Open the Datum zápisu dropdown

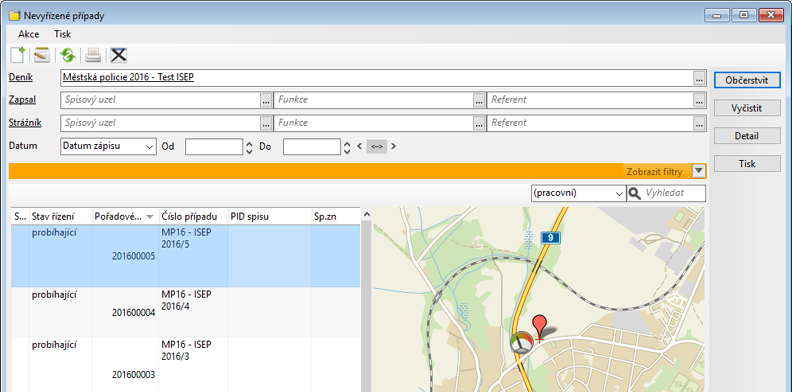click(108, 146)
